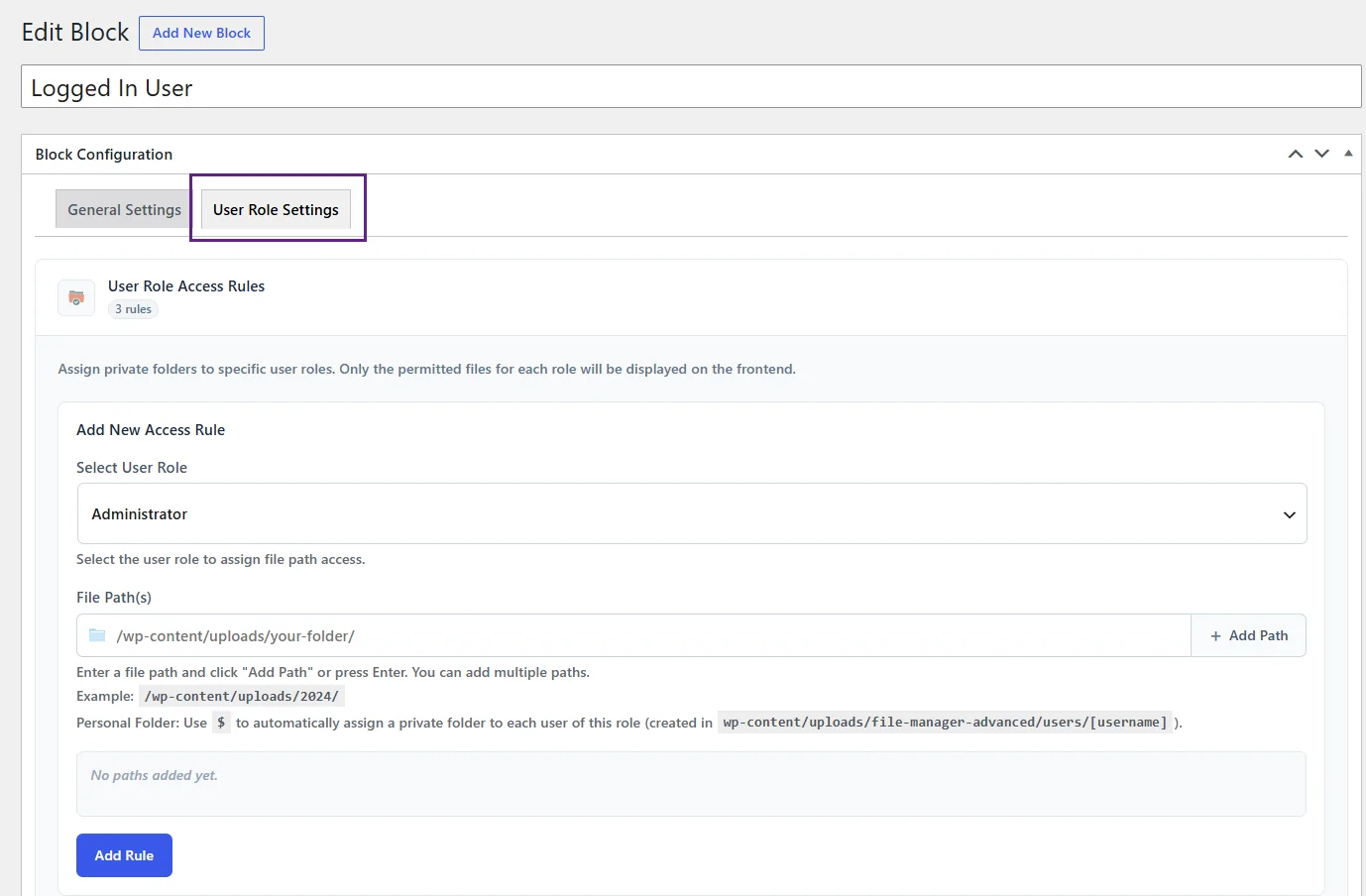The width and height of the screenshot is (1366, 896).
Task: Click the File Path(s) input field
Action: (x=633, y=635)
